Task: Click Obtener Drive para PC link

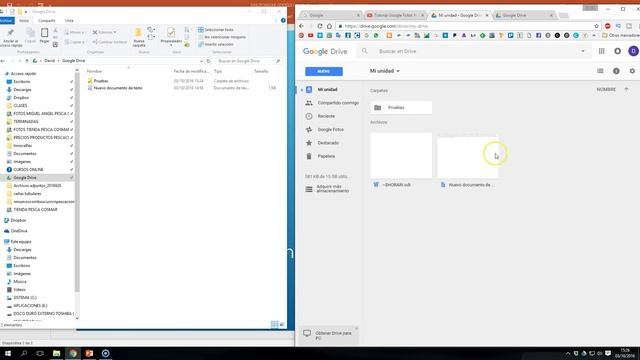Action: pyautogui.click(x=328, y=336)
